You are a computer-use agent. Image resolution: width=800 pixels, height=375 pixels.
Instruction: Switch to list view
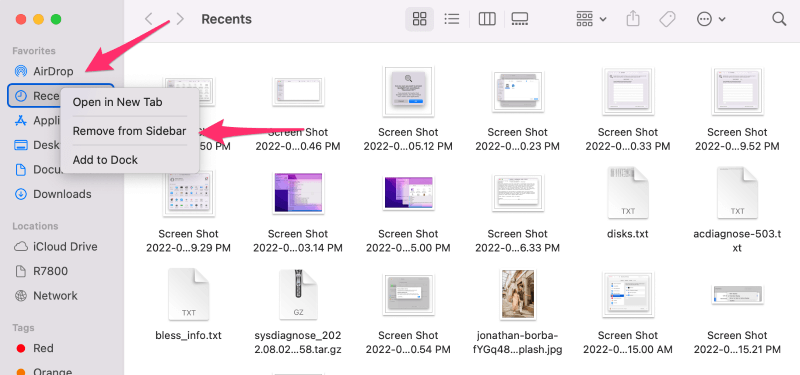pyautogui.click(x=452, y=19)
